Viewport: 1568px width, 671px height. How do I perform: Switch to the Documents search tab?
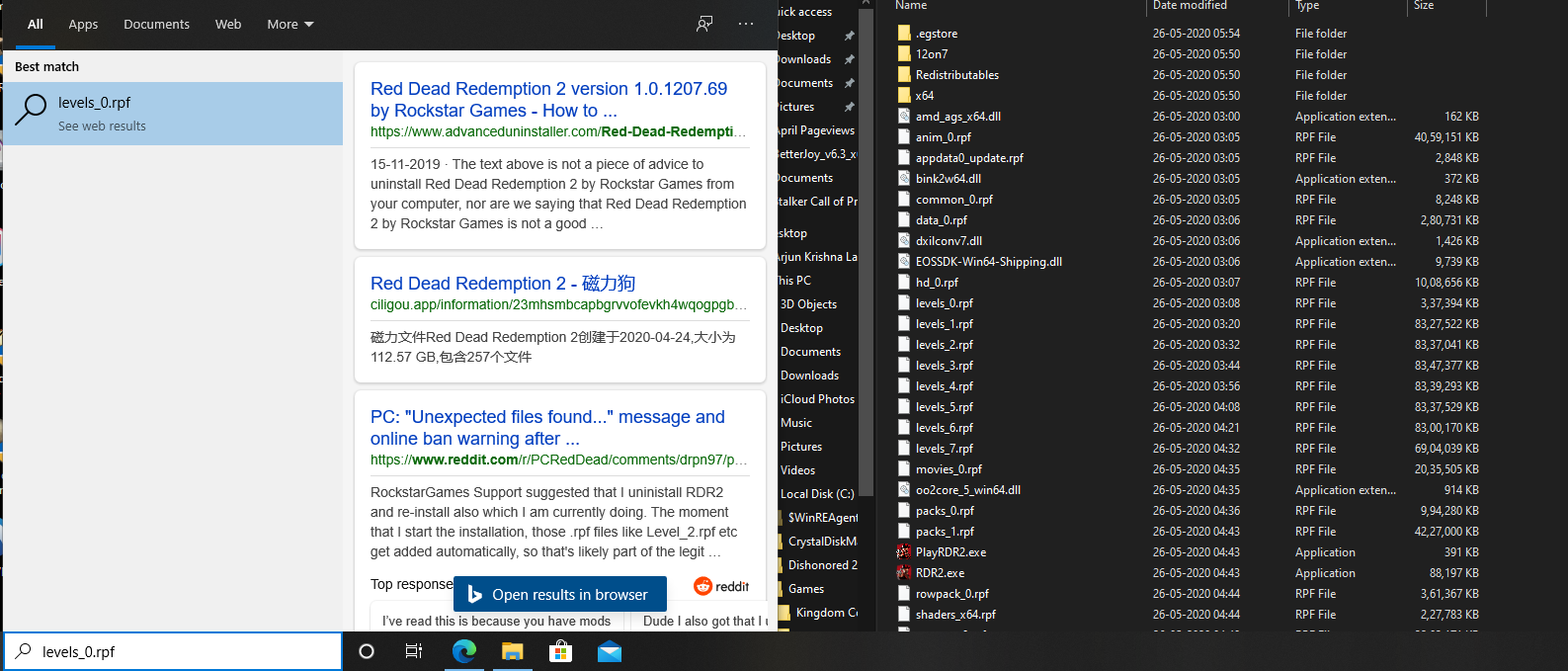pos(156,24)
